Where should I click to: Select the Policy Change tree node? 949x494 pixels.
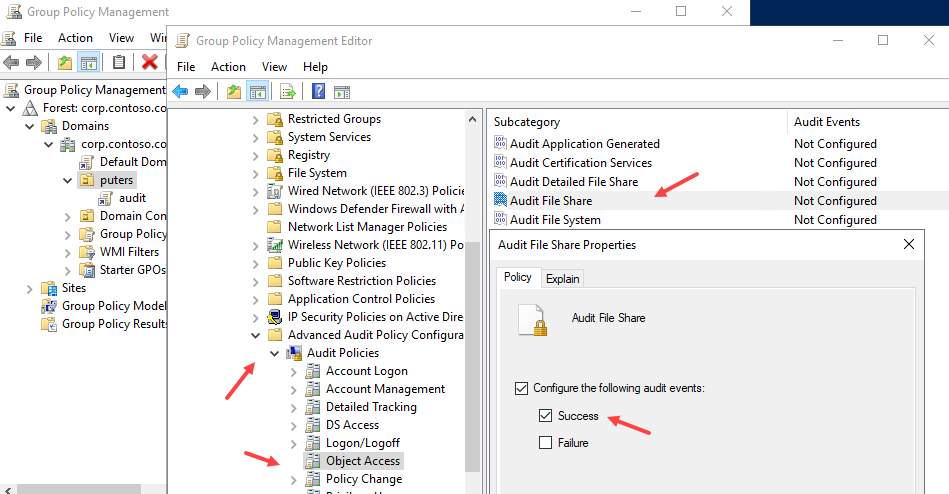coord(364,479)
